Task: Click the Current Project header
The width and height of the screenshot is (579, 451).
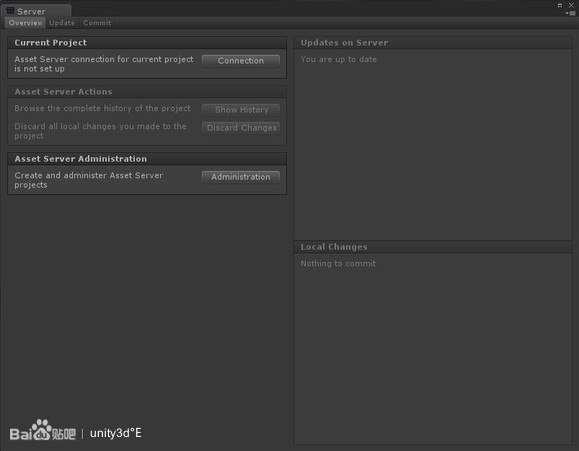Action: (x=147, y=43)
